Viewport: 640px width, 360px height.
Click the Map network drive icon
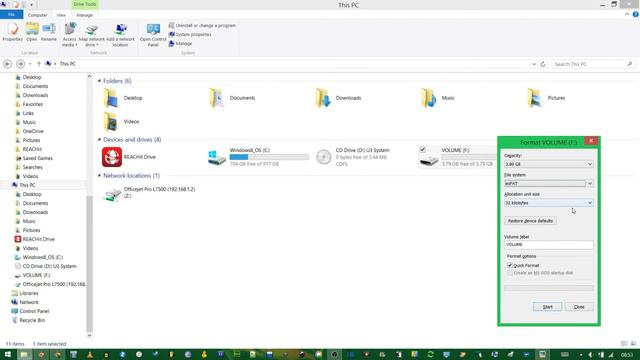pyautogui.click(x=92, y=35)
